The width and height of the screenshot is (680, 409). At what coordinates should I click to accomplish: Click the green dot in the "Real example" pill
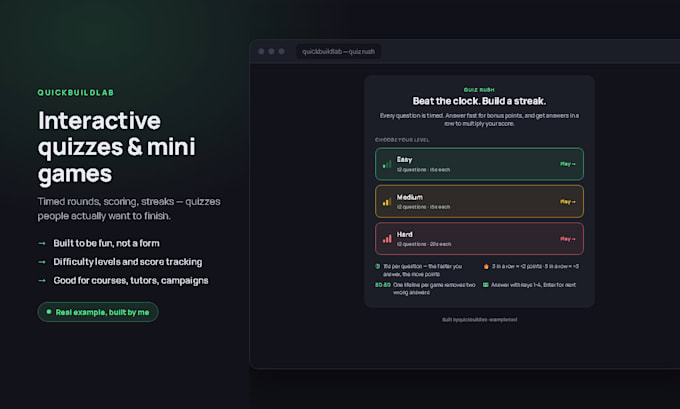[49, 312]
